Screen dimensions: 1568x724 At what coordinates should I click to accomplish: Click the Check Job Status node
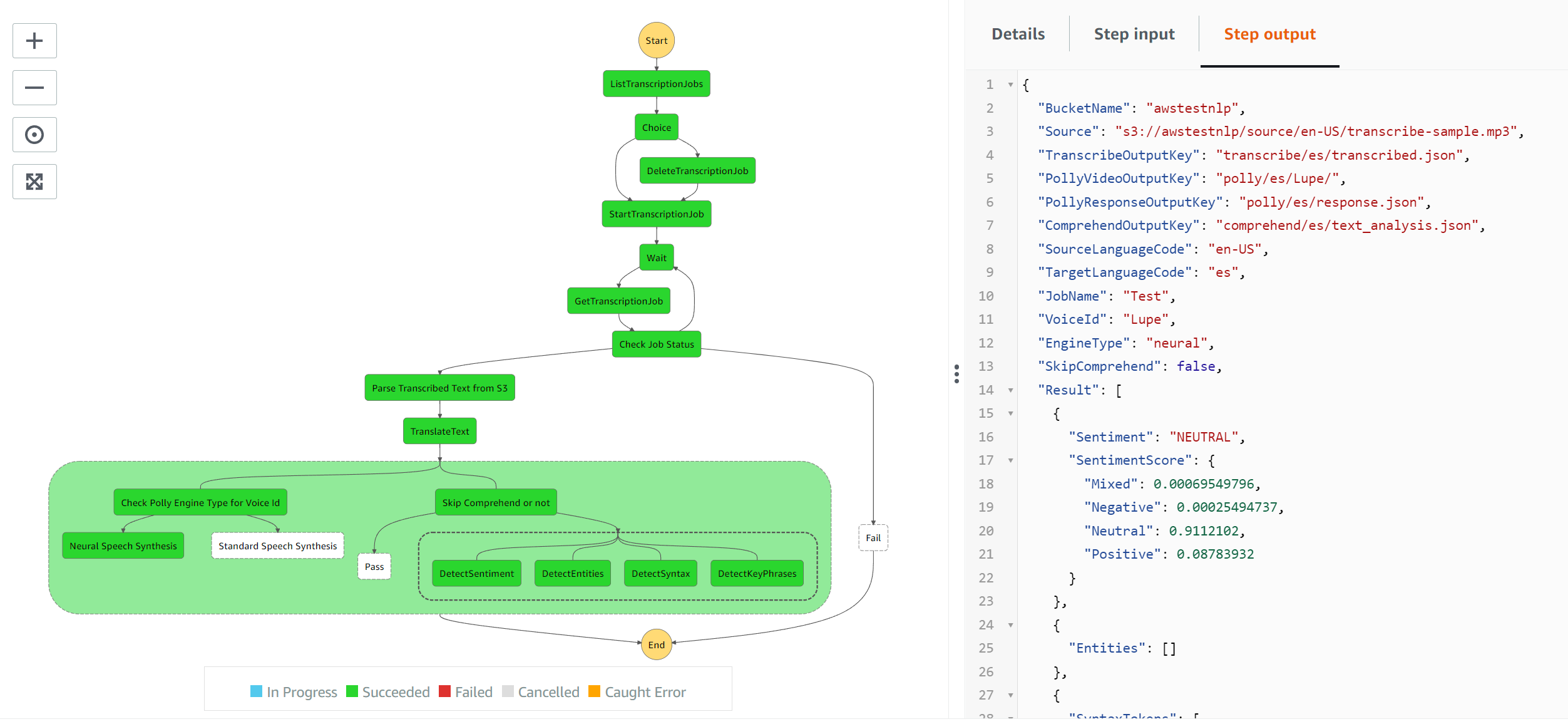(656, 344)
